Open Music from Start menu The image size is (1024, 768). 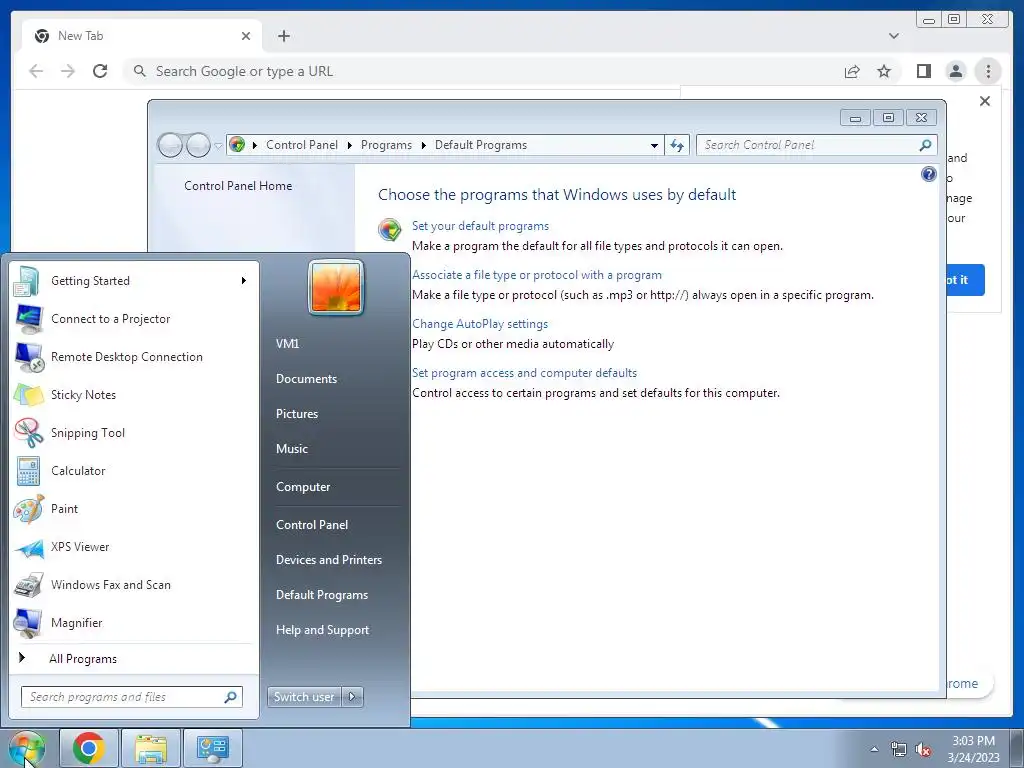click(291, 449)
